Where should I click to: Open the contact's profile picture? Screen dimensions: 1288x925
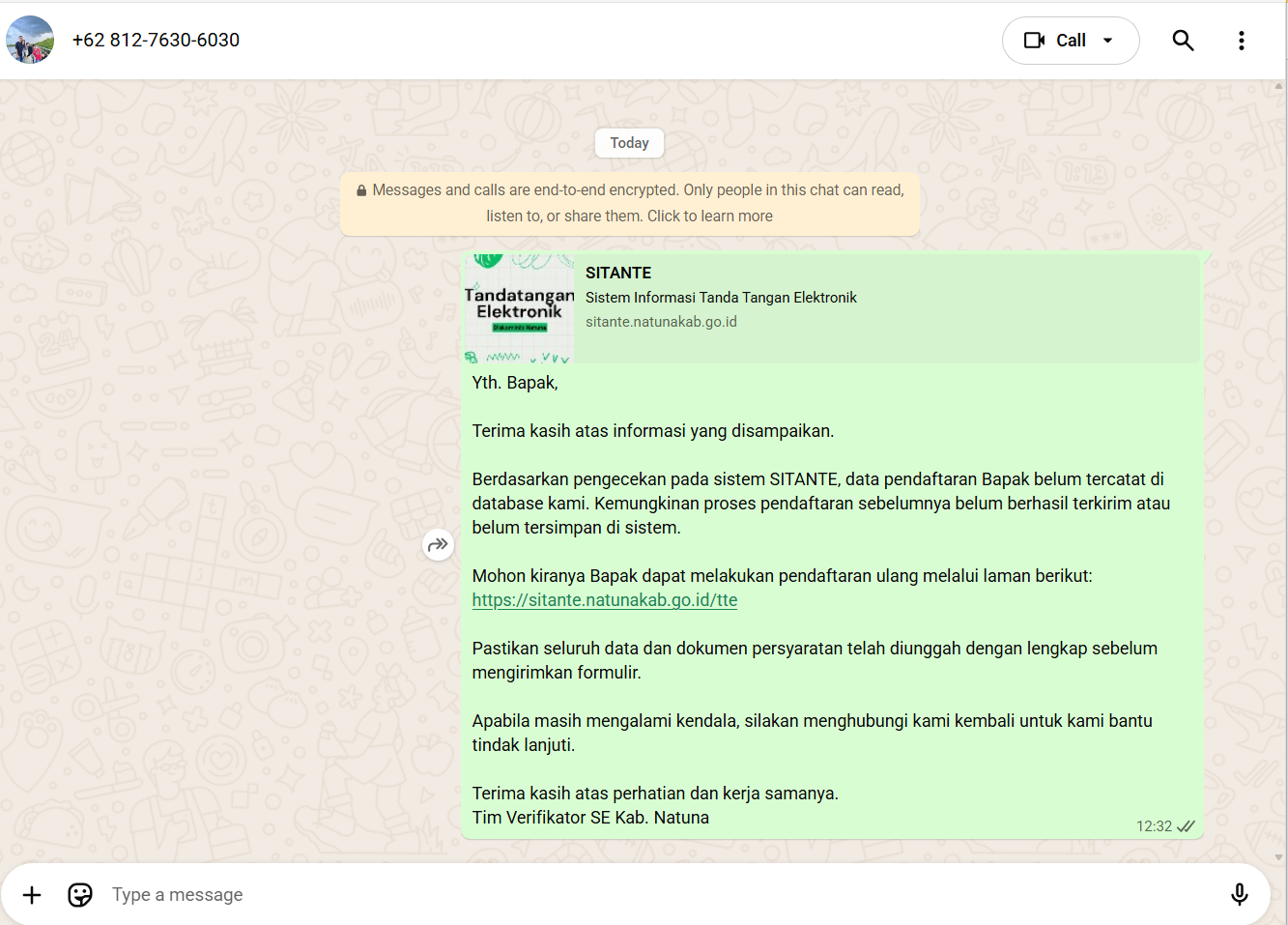[x=30, y=40]
